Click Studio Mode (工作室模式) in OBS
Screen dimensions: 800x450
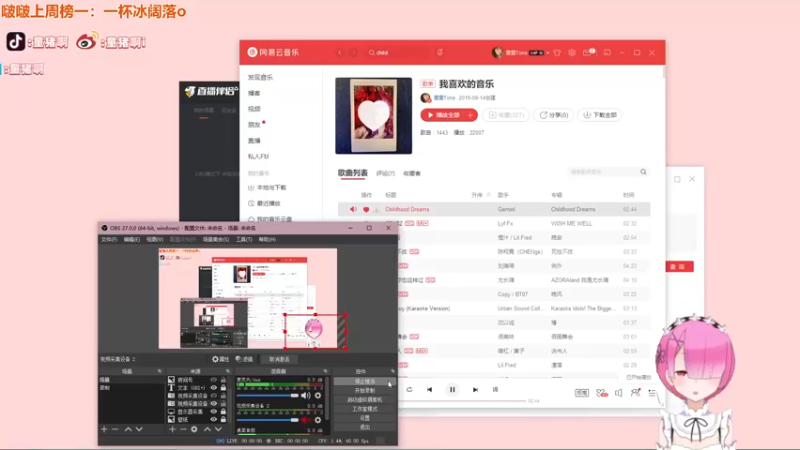pos(364,409)
